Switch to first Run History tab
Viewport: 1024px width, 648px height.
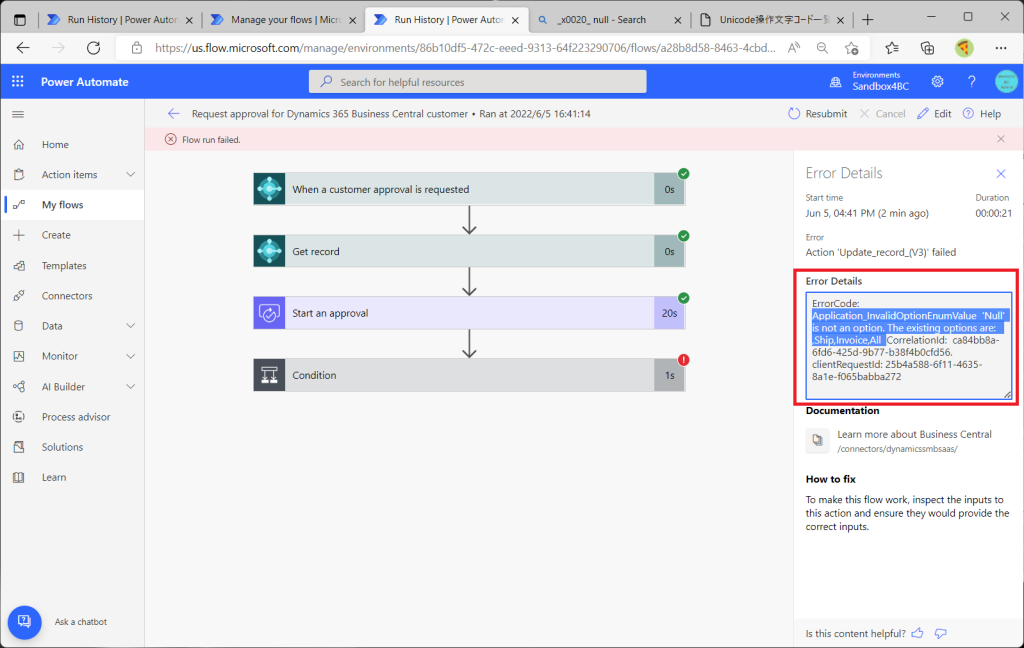tap(120, 20)
